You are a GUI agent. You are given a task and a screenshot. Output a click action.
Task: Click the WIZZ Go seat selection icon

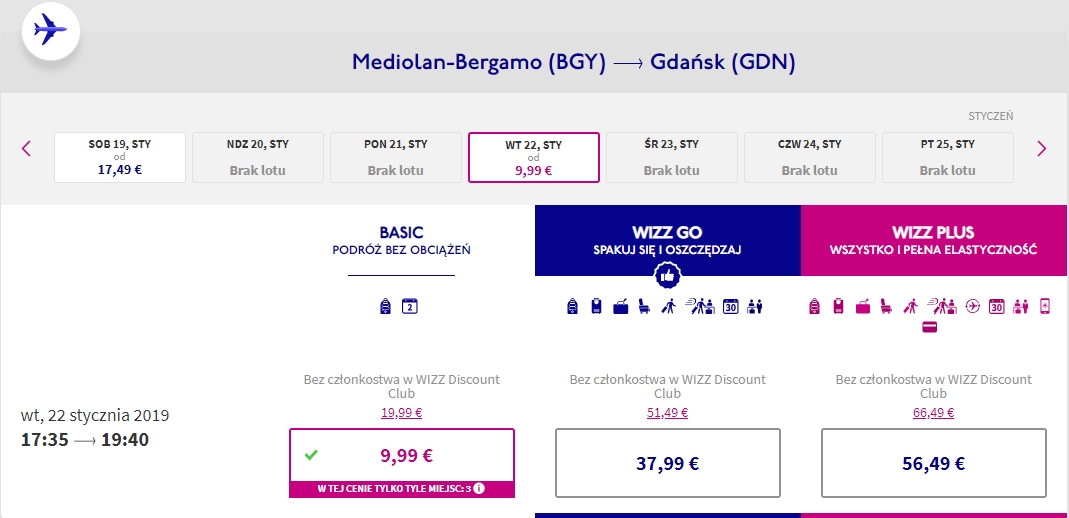coord(644,307)
